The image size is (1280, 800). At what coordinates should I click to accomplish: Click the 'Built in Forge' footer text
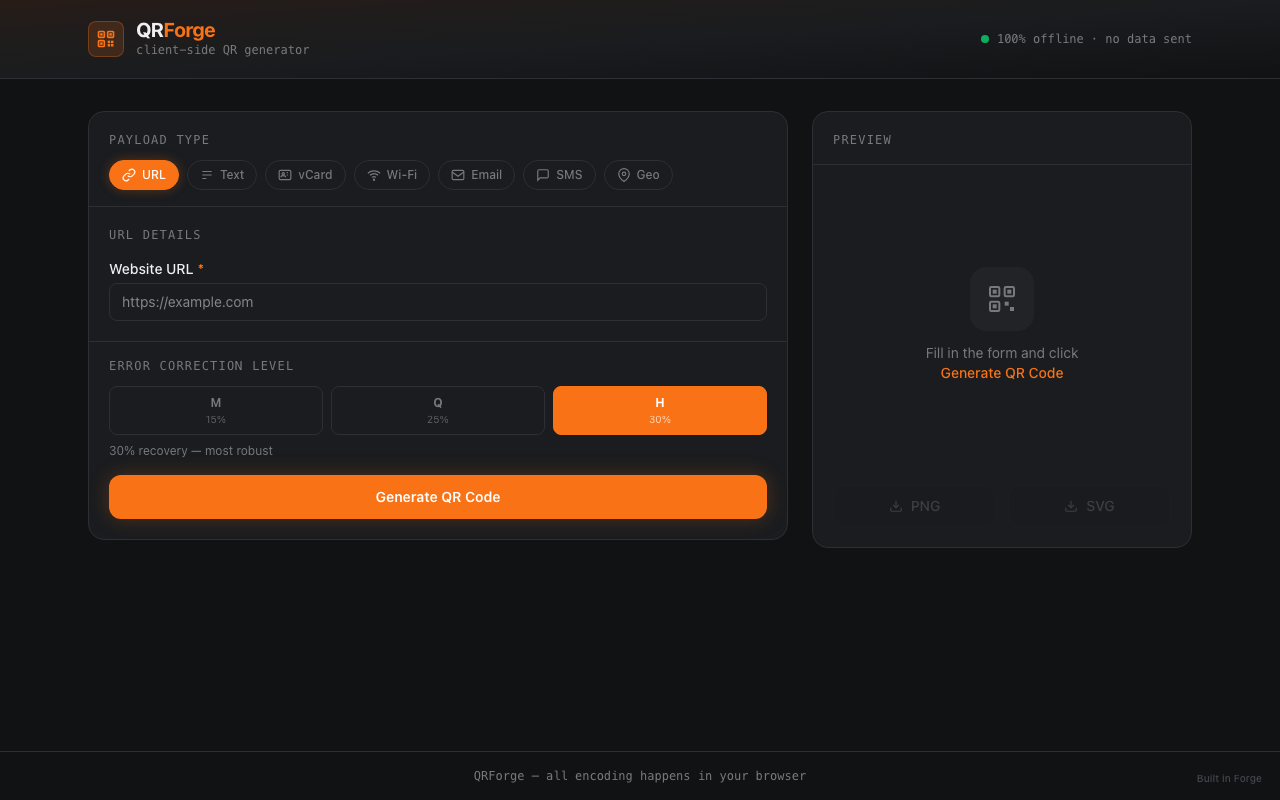pyautogui.click(x=1229, y=779)
